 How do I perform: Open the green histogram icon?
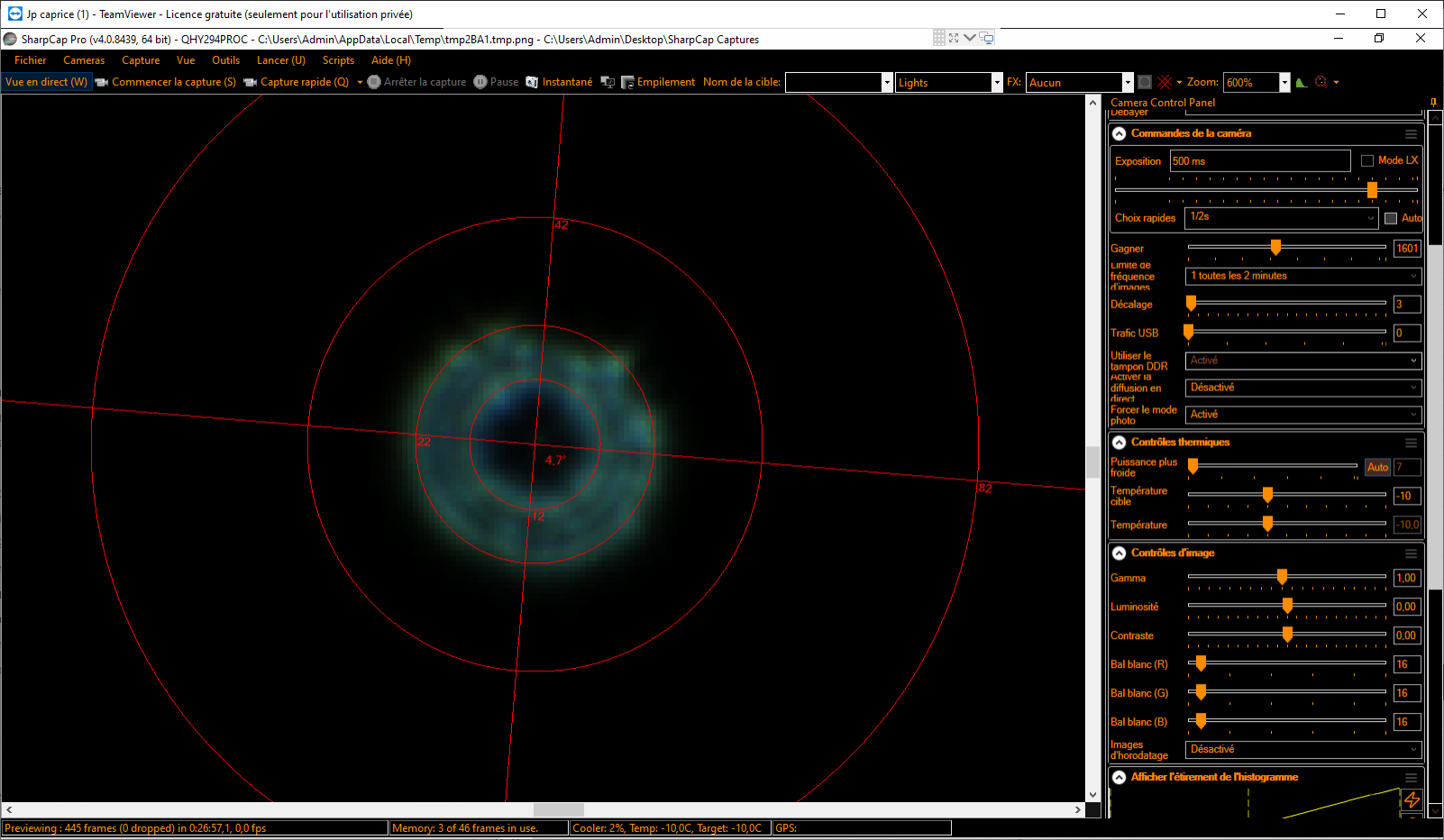click(x=1302, y=82)
